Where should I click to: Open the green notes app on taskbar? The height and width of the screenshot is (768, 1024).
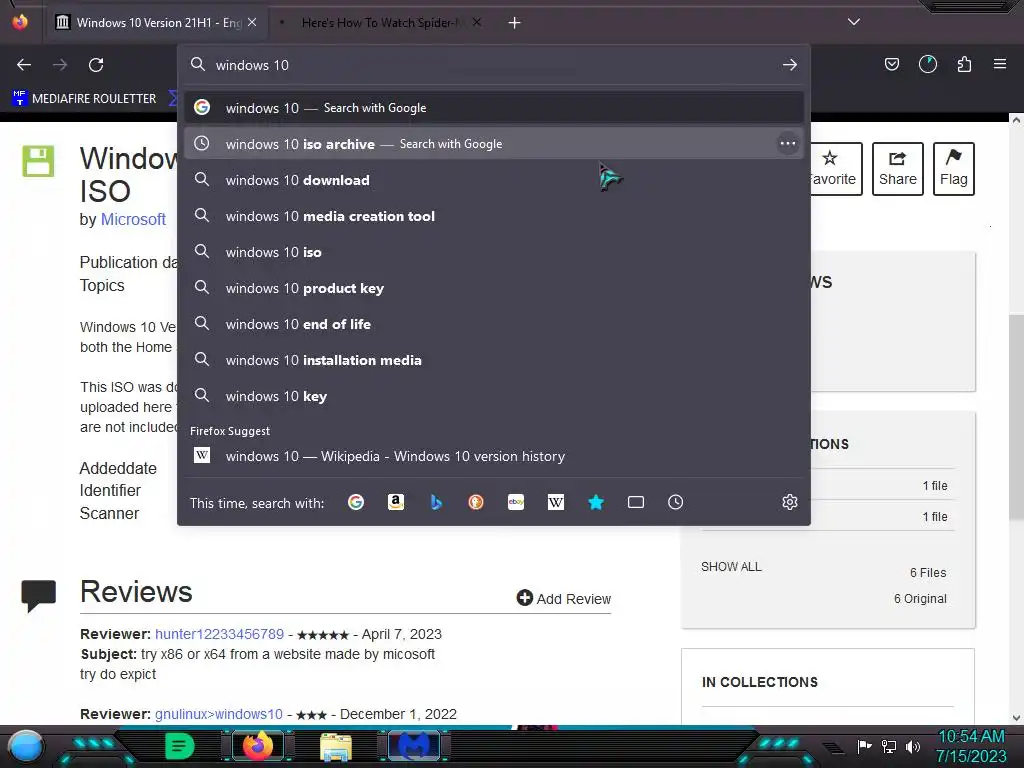pos(180,746)
